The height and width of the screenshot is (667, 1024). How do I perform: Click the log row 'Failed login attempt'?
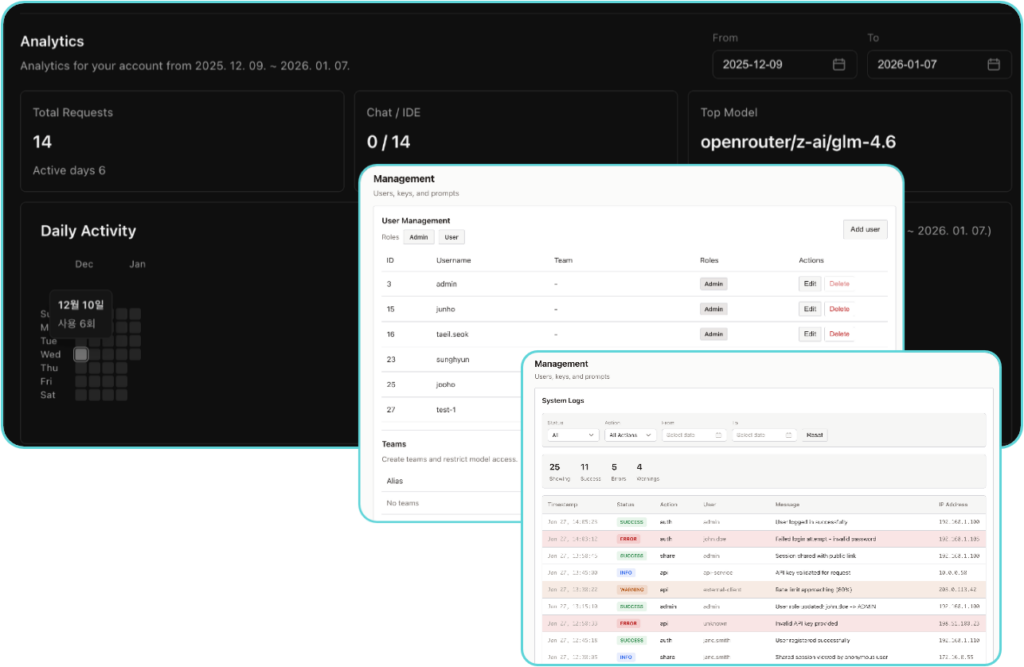pos(763,539)
